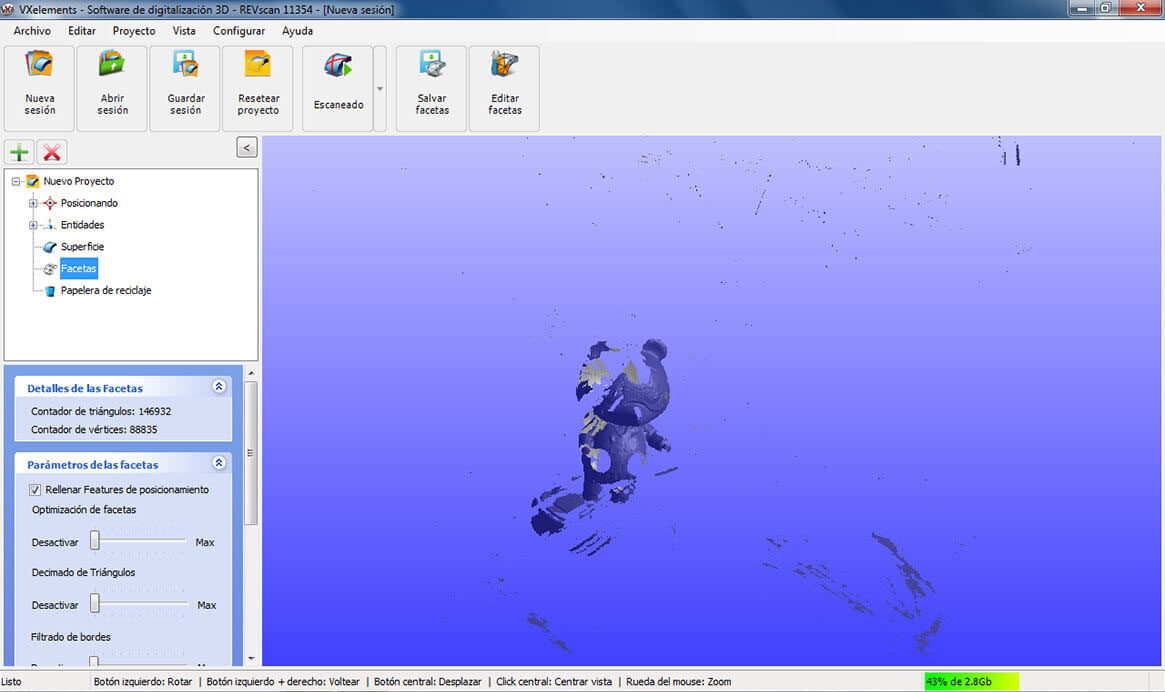Click the Entidades tree icon
1165x692 pixels.
(50, 224)
